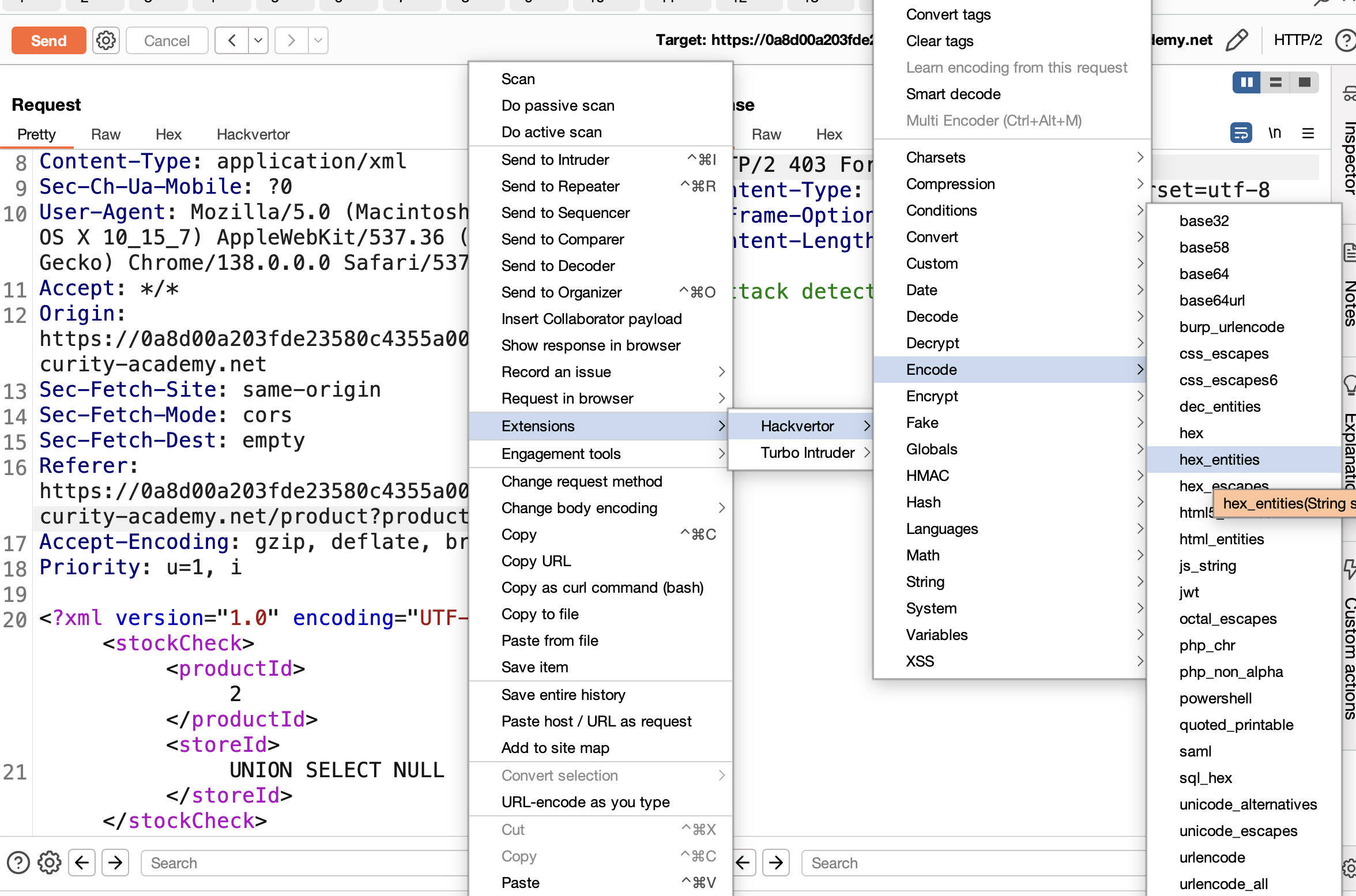Toggle word wrap icon in response panel
The image size is (1356, 896).
tap(1241, 133)
